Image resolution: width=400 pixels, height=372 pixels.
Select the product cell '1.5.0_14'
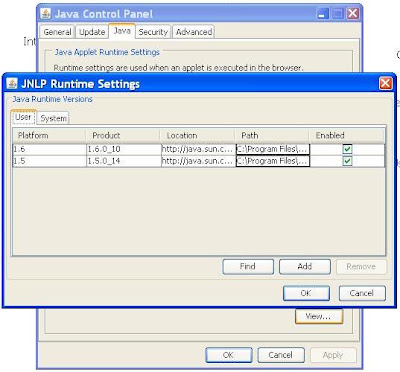click(124, 161)
